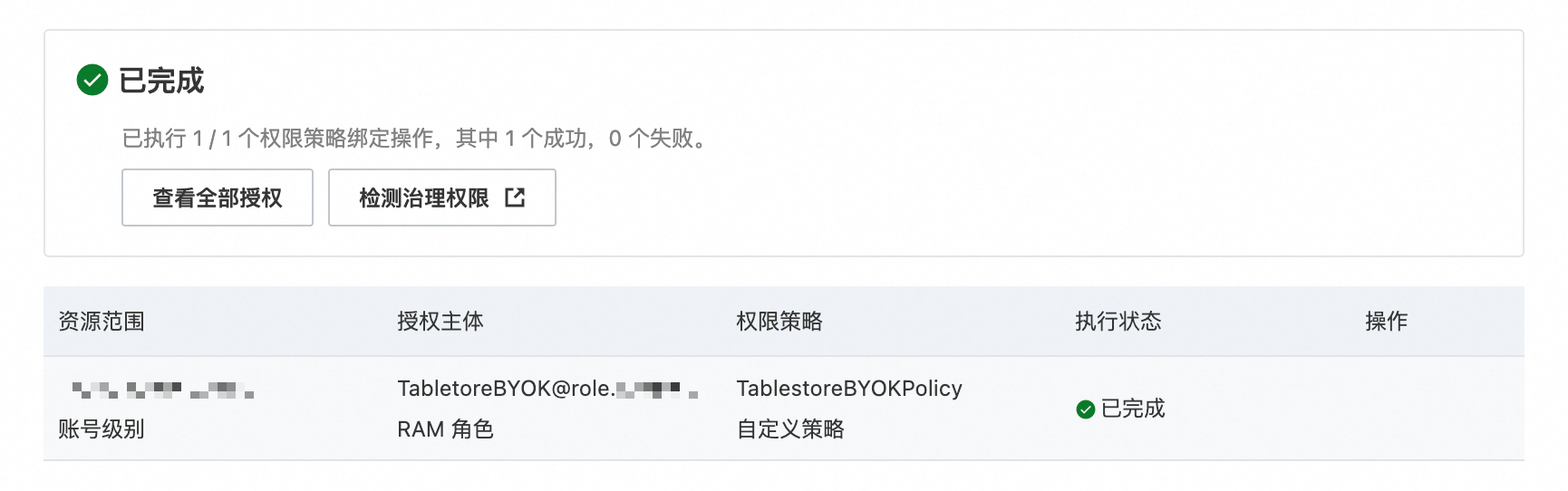The height and width of the screenshot is (491, 1568).
Task: Select the 权限策略 column header
Action: coord(779,322)
